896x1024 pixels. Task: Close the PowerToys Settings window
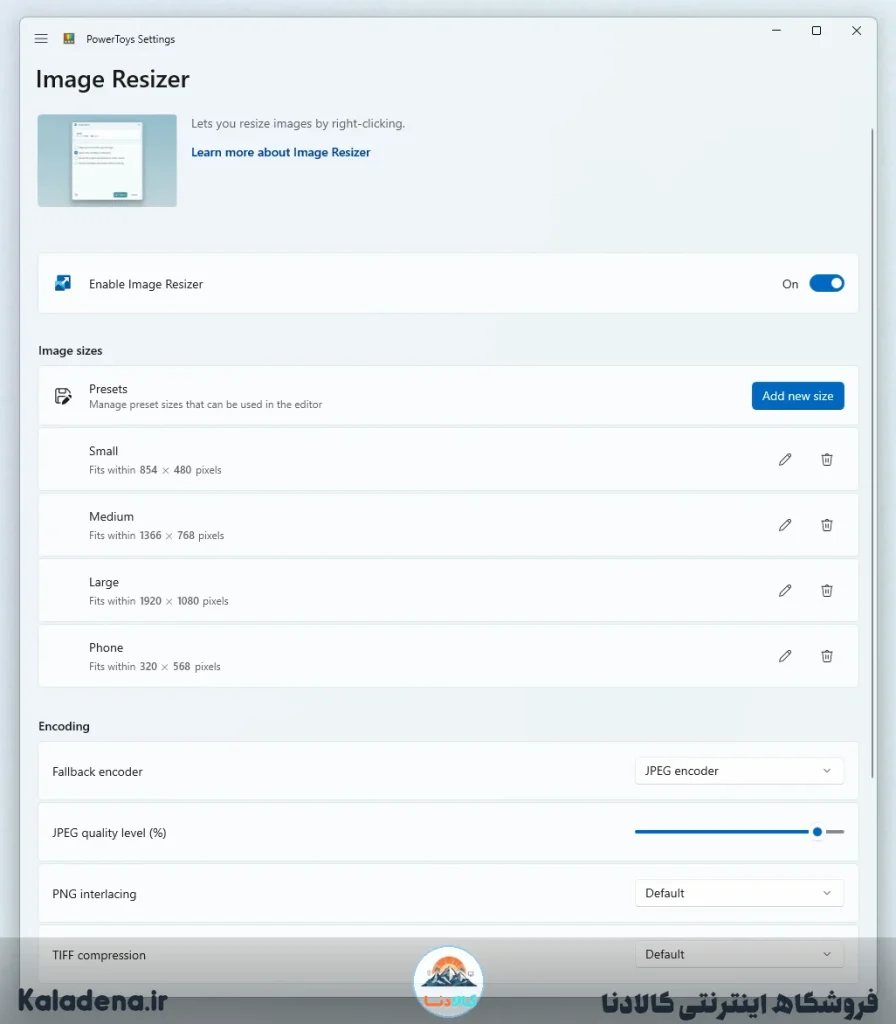point(856,31)
